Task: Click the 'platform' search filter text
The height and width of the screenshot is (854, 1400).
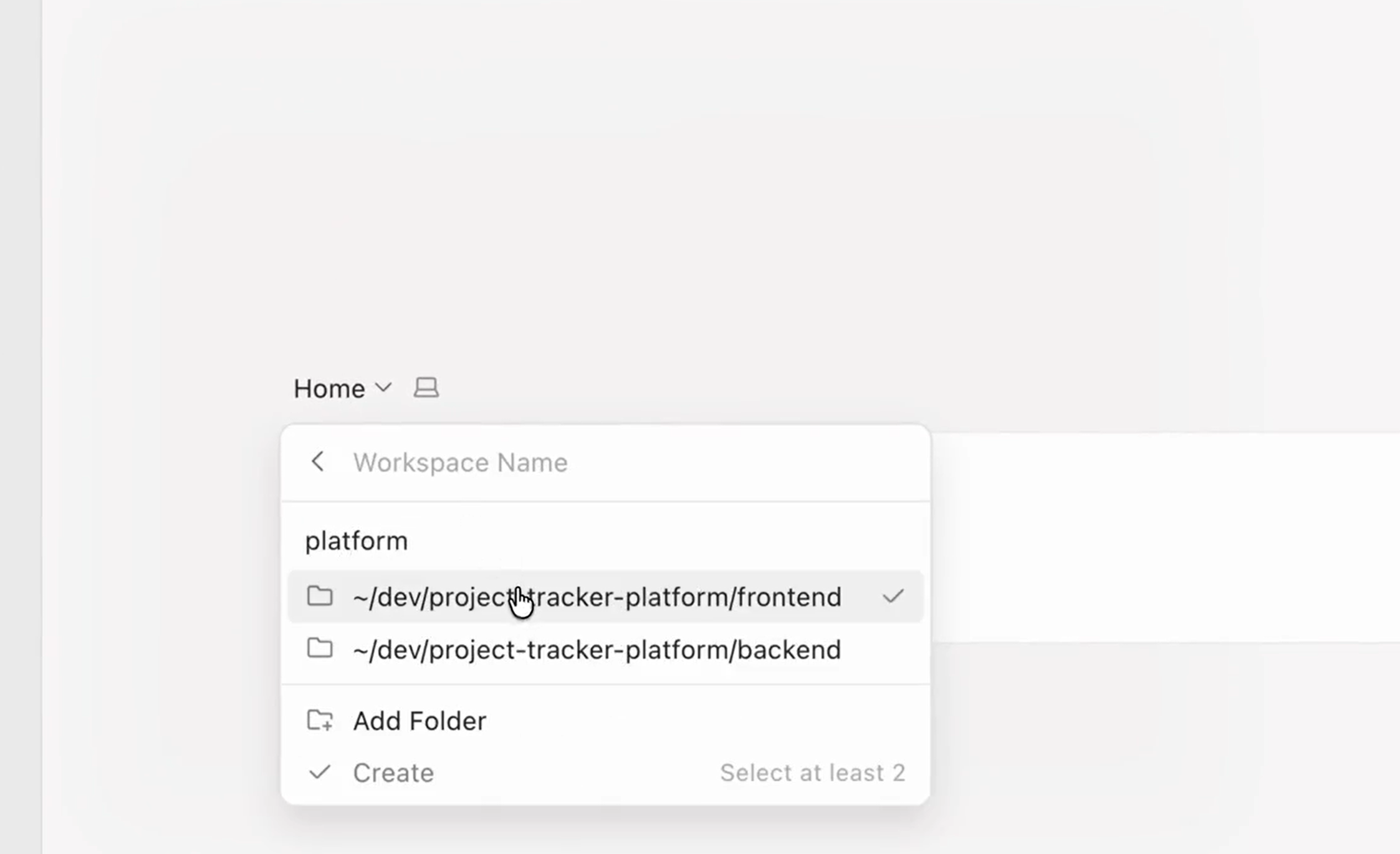Action: pyautogui.click(x=357, y=541)
